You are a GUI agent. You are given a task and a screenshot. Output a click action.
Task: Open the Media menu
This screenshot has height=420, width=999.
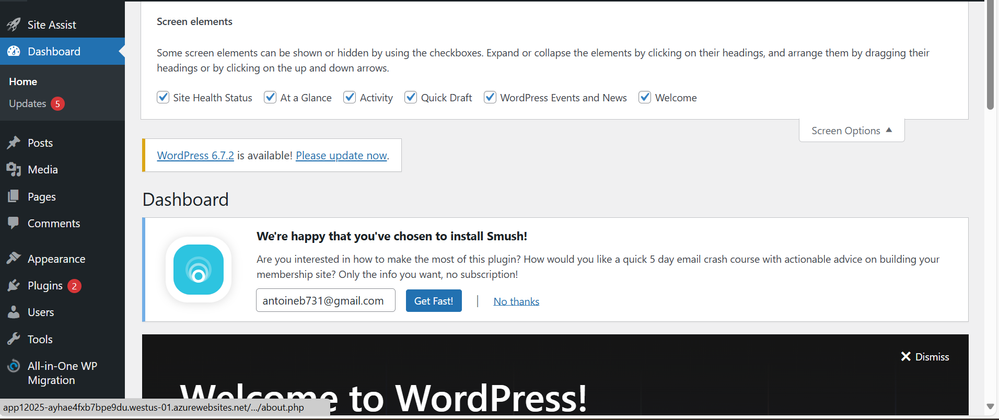[62, 170]
